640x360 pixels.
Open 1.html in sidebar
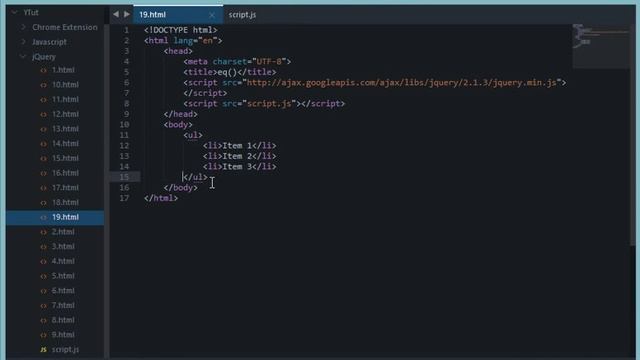pos(63,70)
